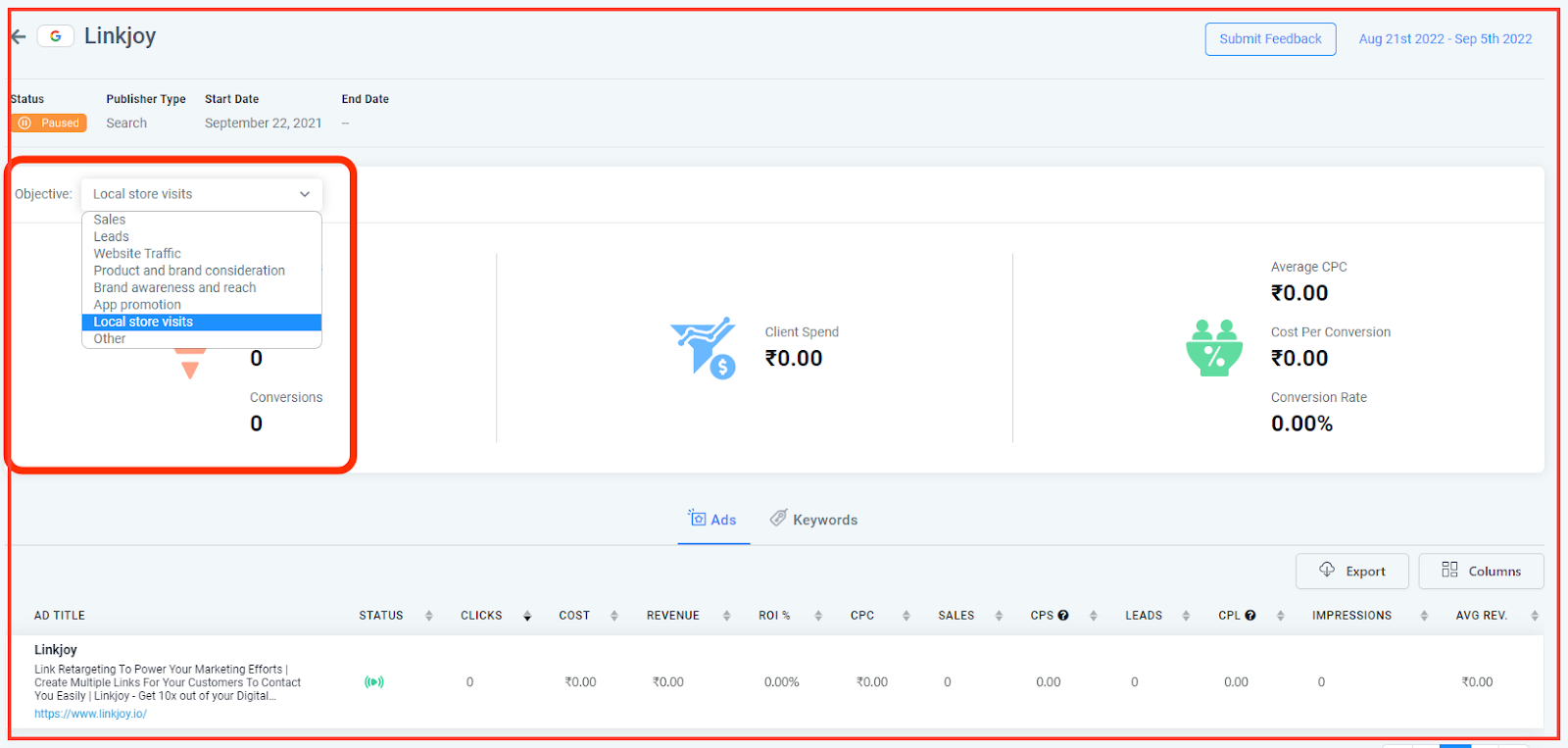
Task: Sort by AD STATUS column arrows
Action: coord(429,616)
